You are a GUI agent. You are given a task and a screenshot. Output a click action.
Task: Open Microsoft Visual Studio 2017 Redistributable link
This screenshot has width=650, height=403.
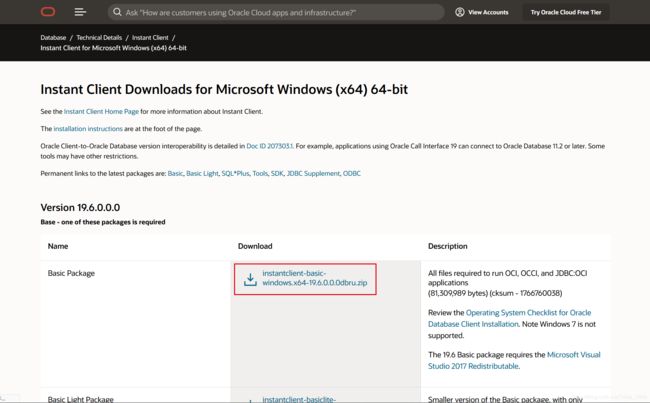click(514, 360)
